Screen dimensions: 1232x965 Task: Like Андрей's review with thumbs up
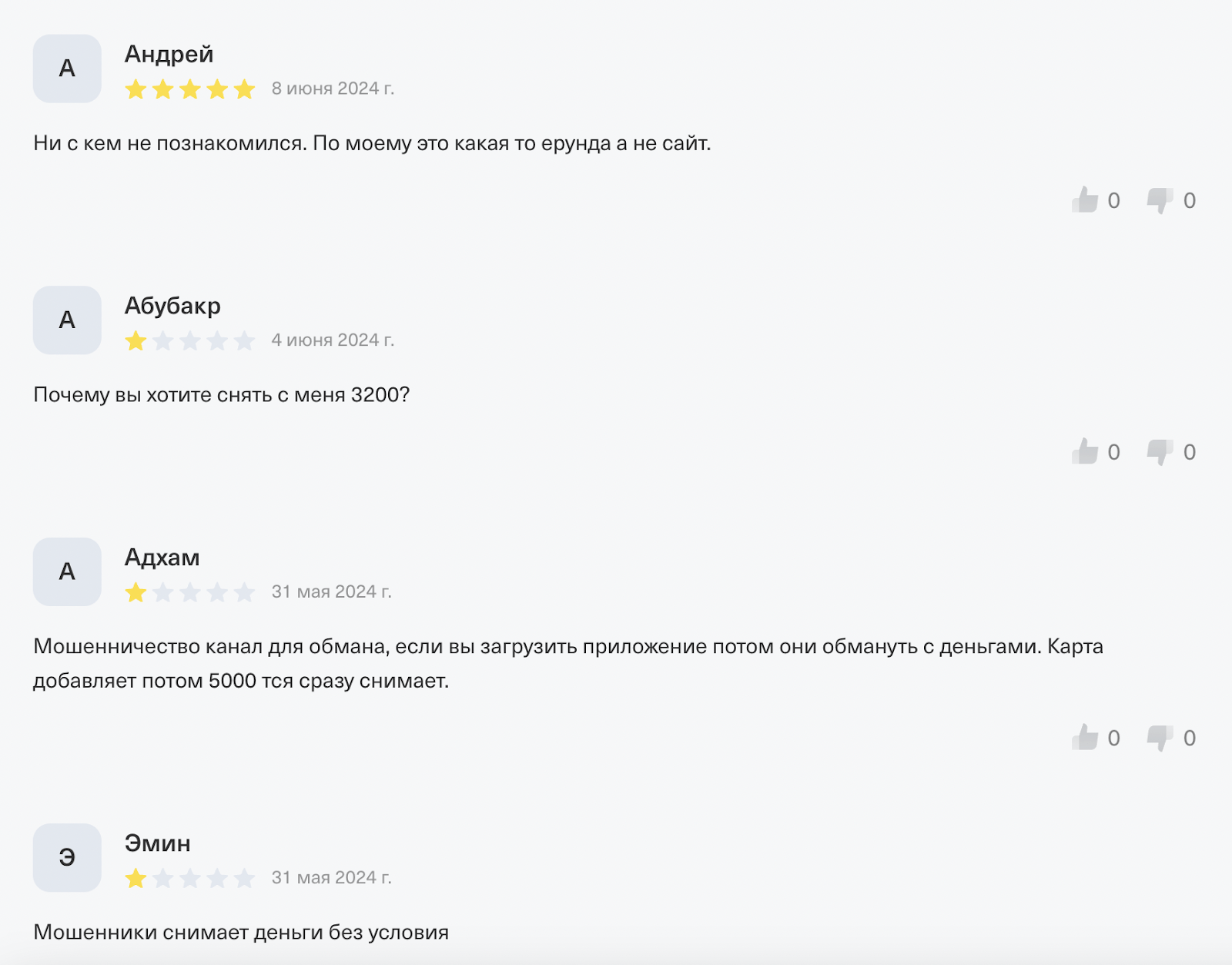pyautogui.click(x=1085, y=200)
